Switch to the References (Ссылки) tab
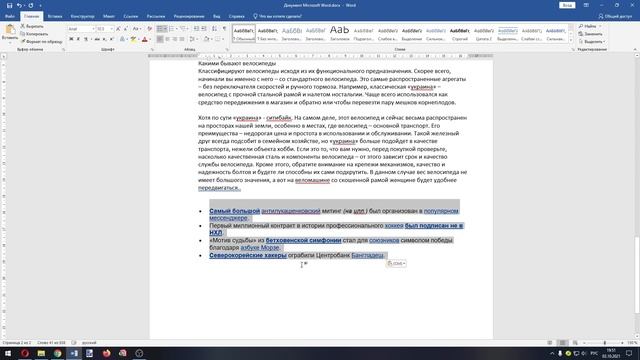 tap(131, 16)
